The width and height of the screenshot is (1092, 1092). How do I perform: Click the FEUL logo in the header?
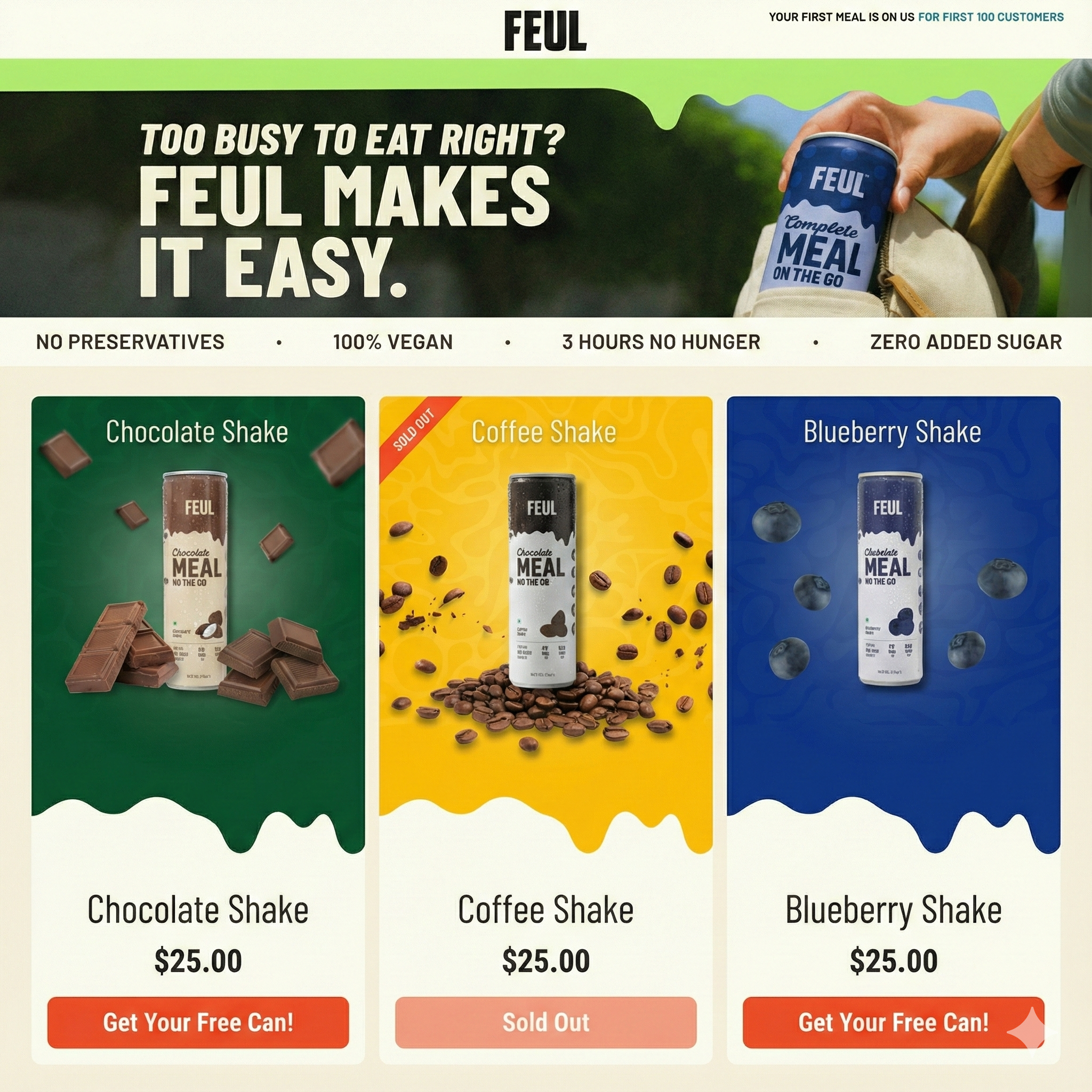pyautogui.click(x=545, y=31)
